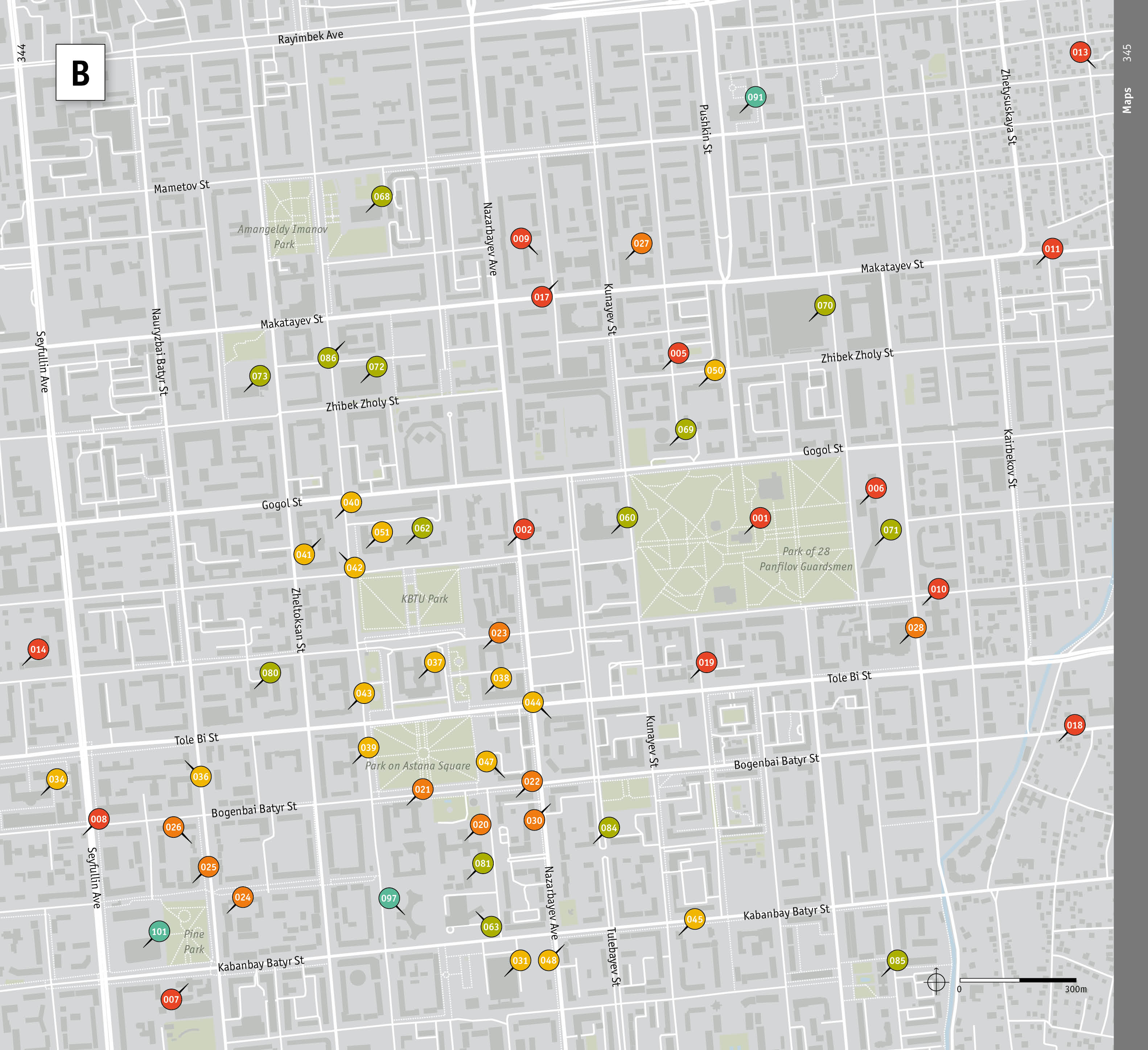Click the map section B label box
Image resolution: width=1148 pixels, height=1050 pixels.
80,72
